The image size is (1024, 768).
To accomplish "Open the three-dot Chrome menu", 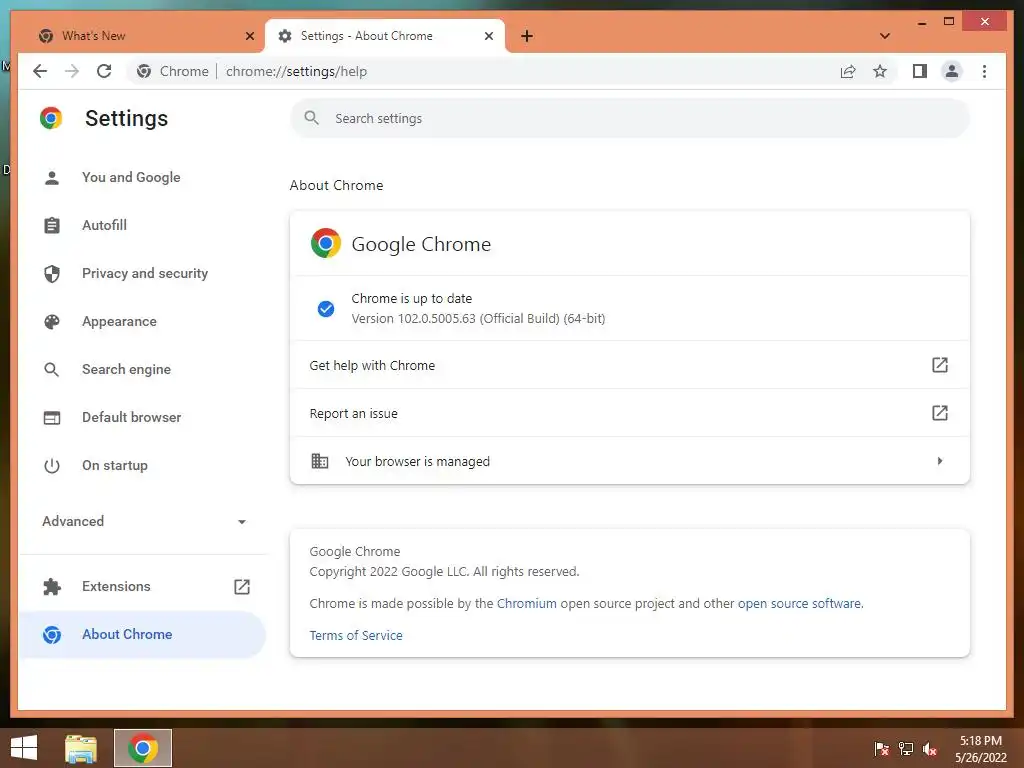I will [x=984, y=71].
